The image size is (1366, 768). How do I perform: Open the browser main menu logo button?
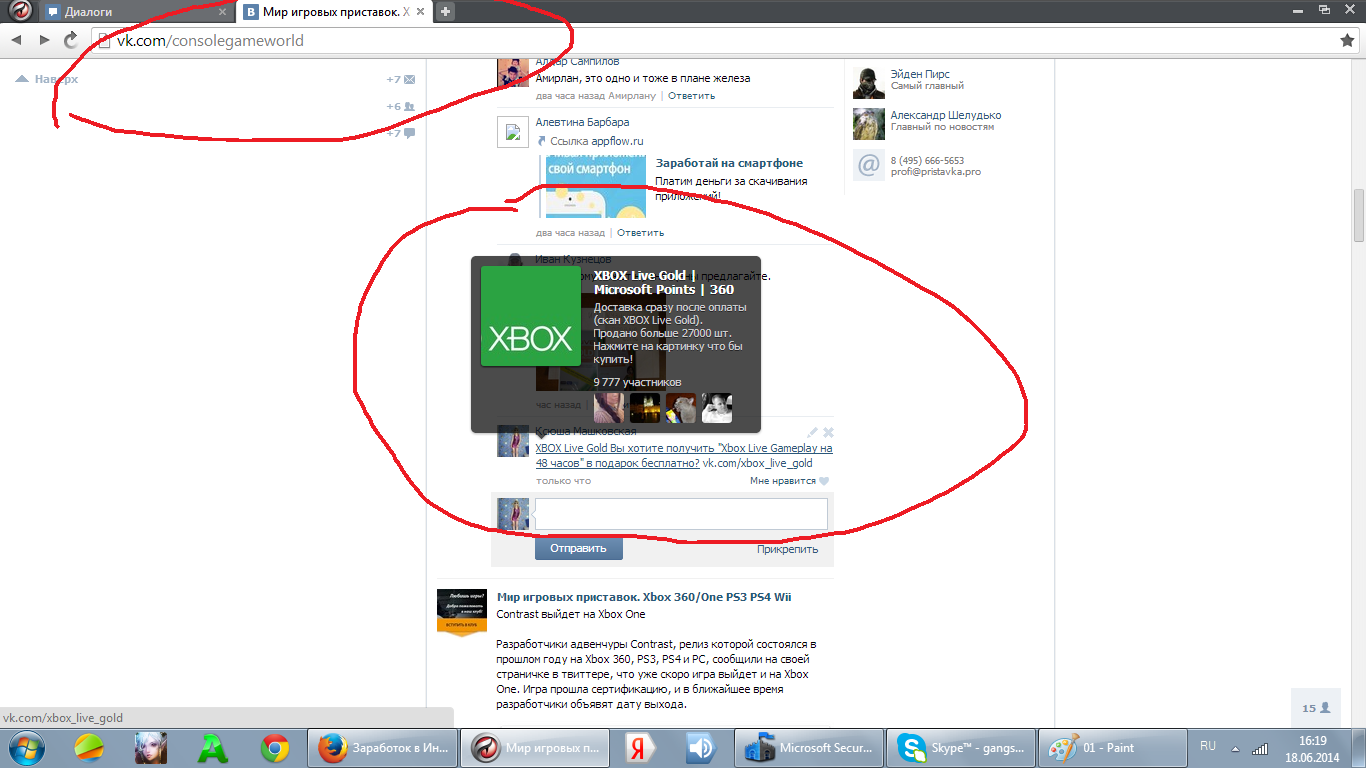pos(19,11)
